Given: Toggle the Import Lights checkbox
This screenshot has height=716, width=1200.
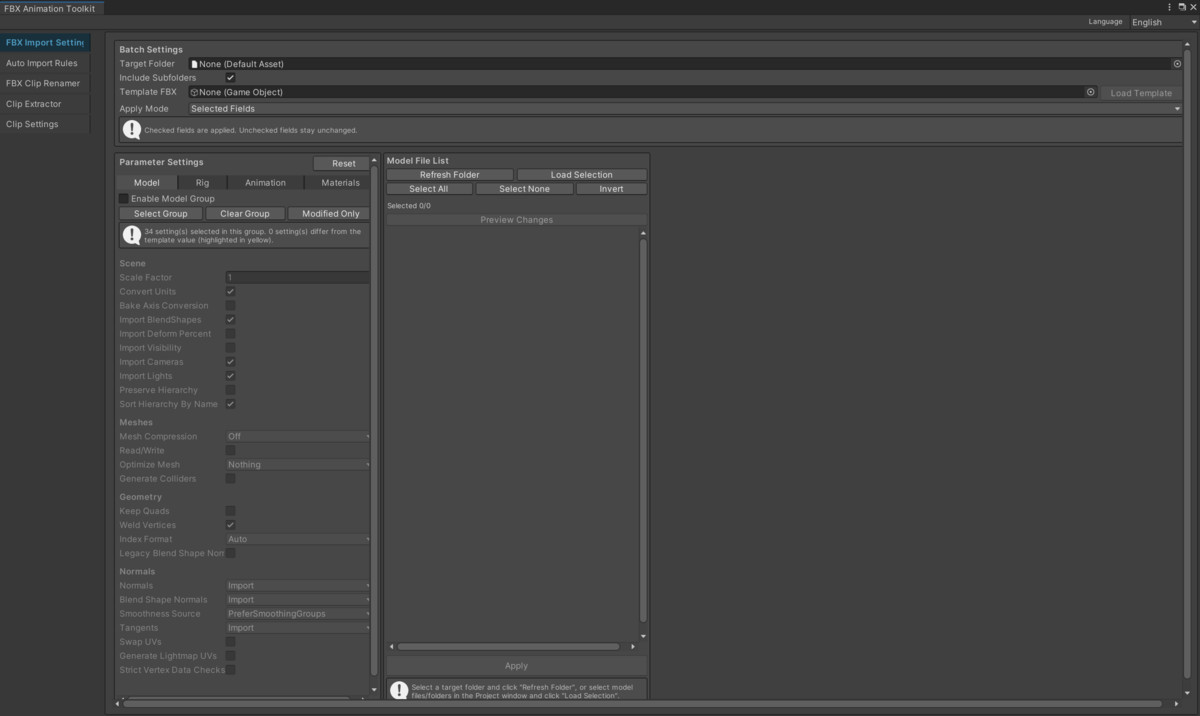Looking at the screenshot, I should pyautogui.click(x=230, y=376).
